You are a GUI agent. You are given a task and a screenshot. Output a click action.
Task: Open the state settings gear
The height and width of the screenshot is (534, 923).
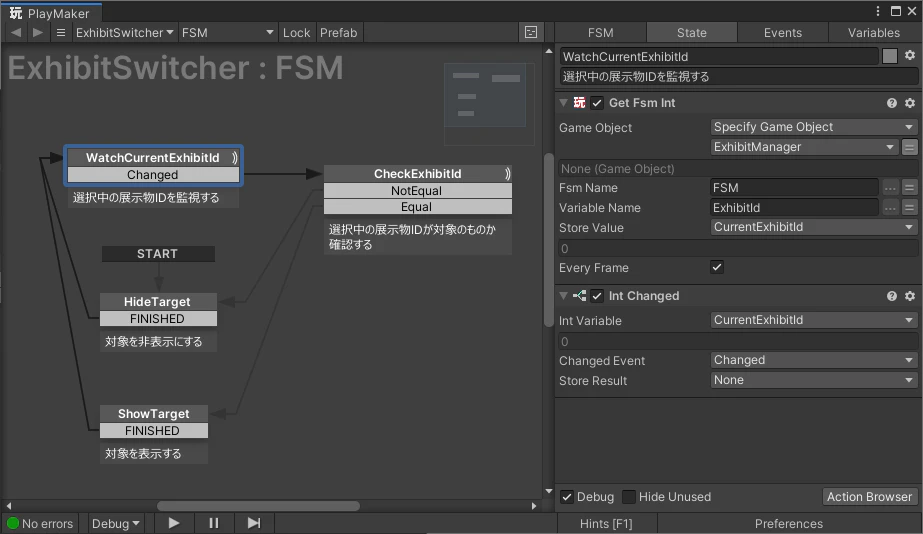tap(910, 55)
